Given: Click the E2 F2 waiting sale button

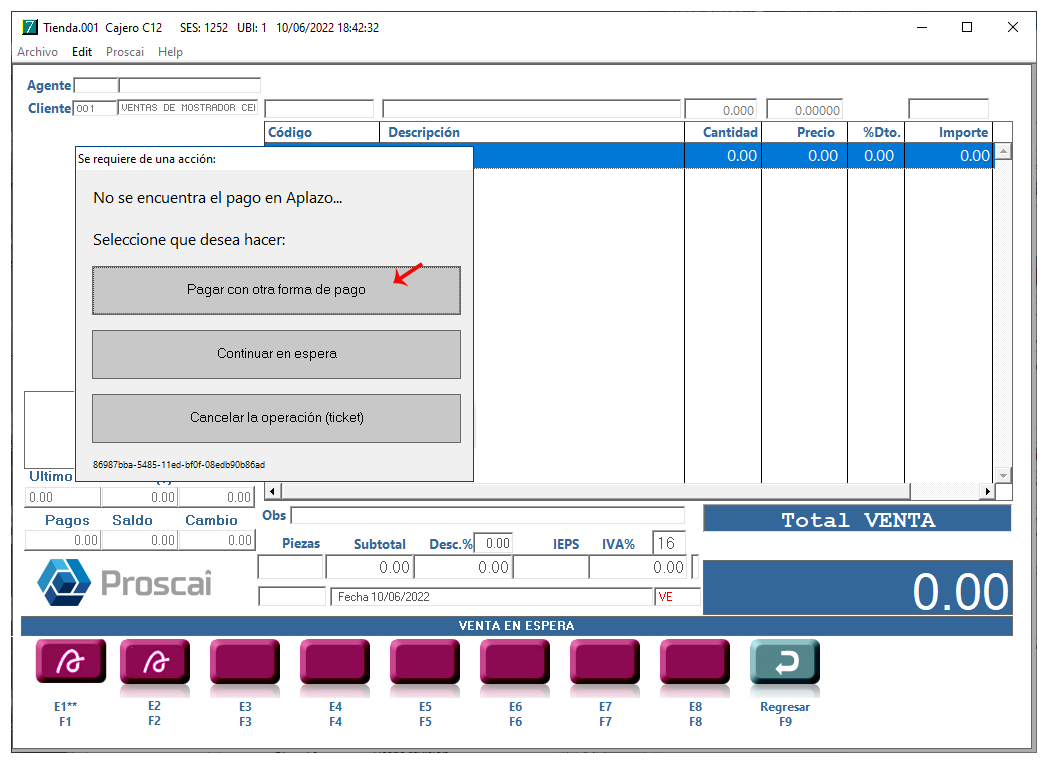Looking at the screenshot, I should click(155, 662).
